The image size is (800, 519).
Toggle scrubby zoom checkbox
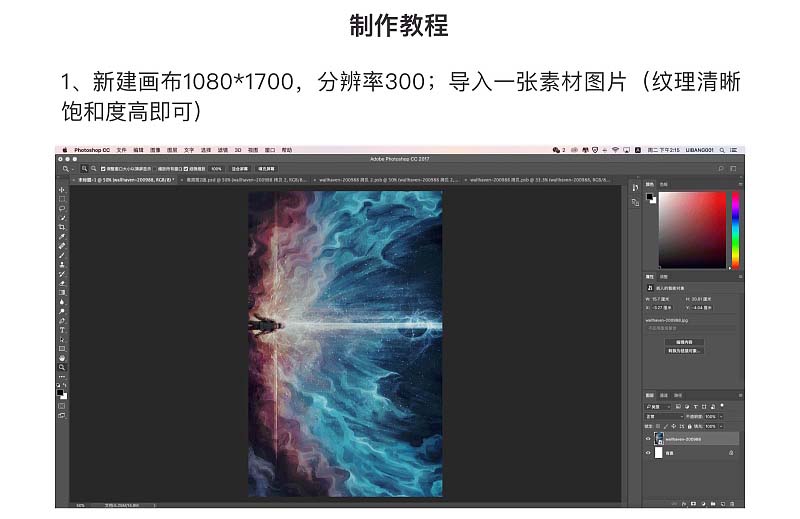click(x=186, y=169)
